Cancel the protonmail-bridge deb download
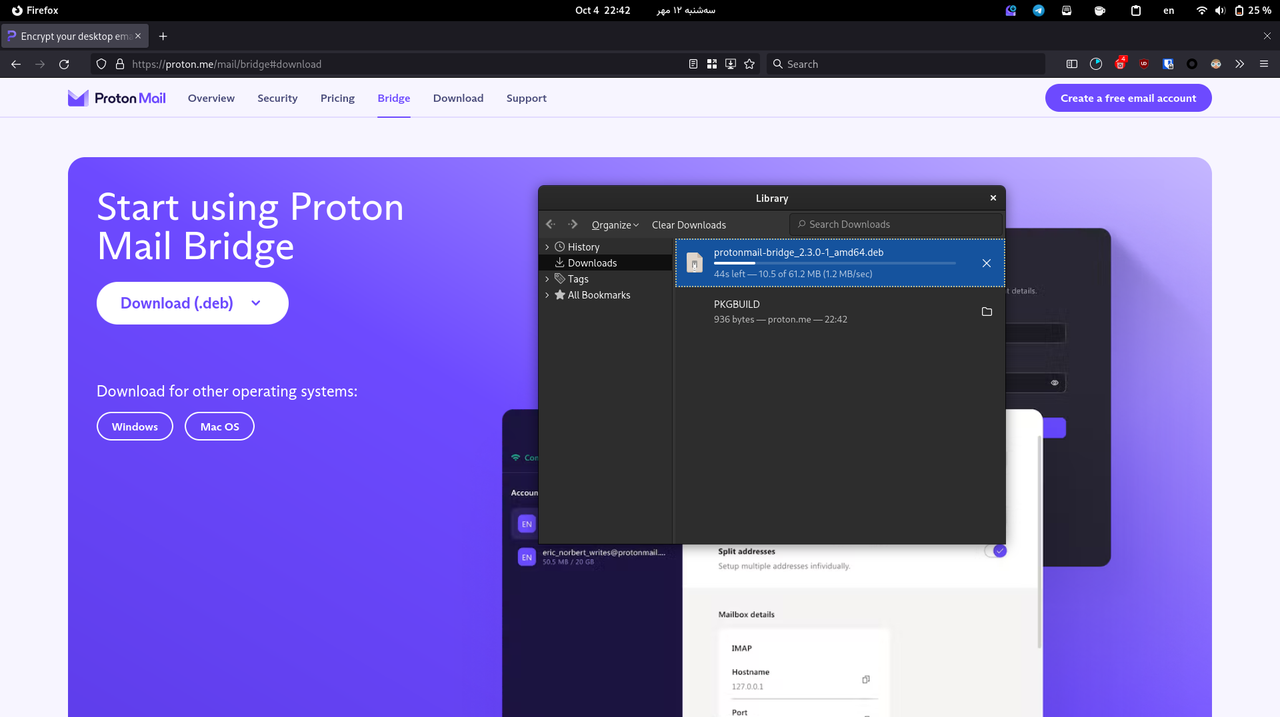The image size is (1280, 717). tap(986, 263)
